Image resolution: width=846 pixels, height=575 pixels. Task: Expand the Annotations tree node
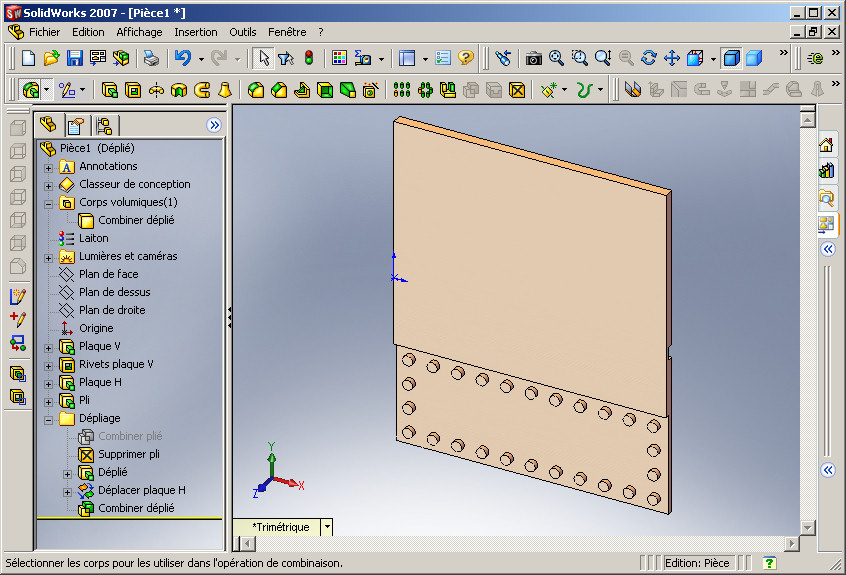(49, 168)
